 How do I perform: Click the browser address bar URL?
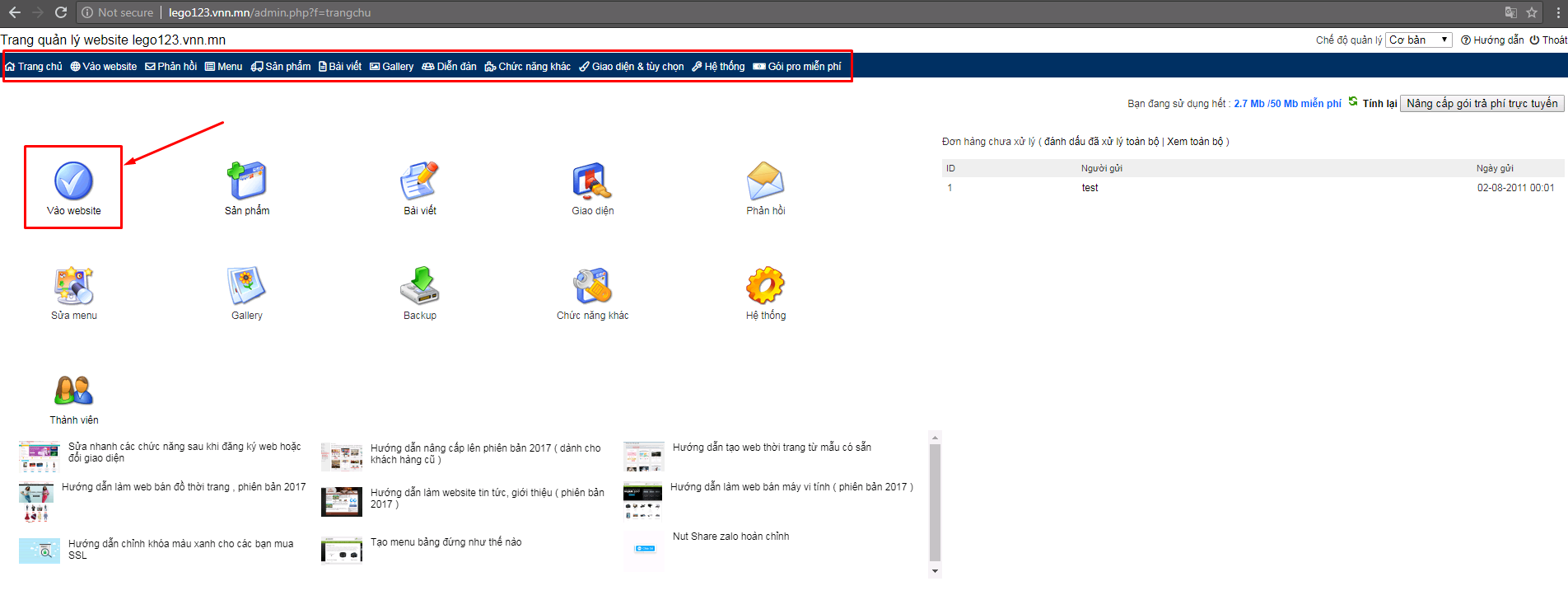click(269, 12)
